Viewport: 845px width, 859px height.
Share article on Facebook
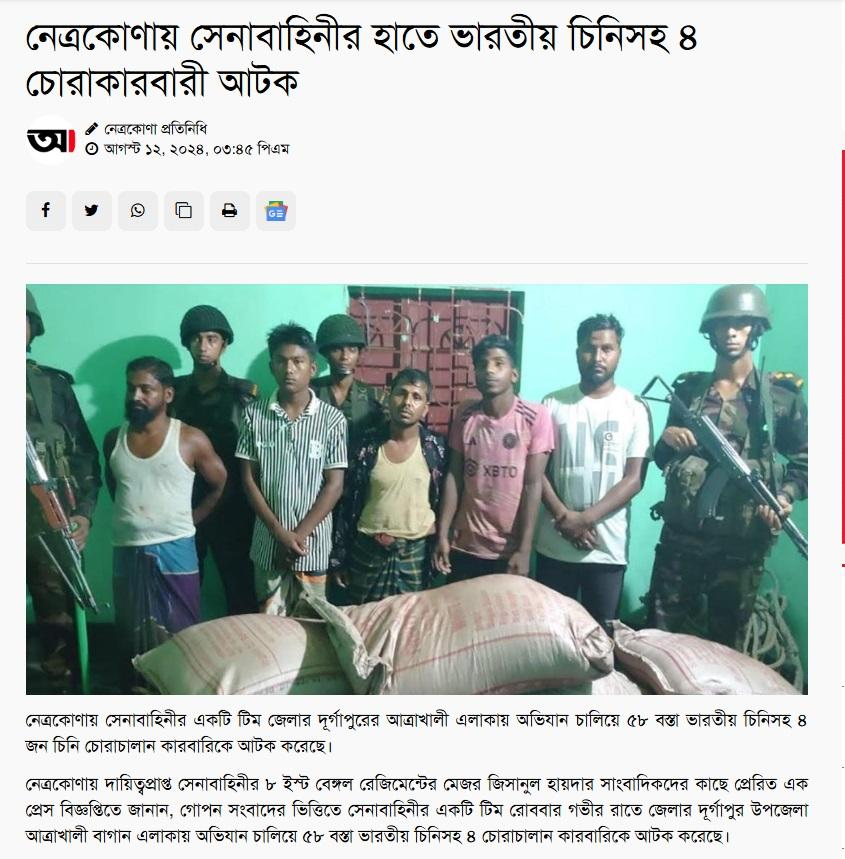point(46,210)
